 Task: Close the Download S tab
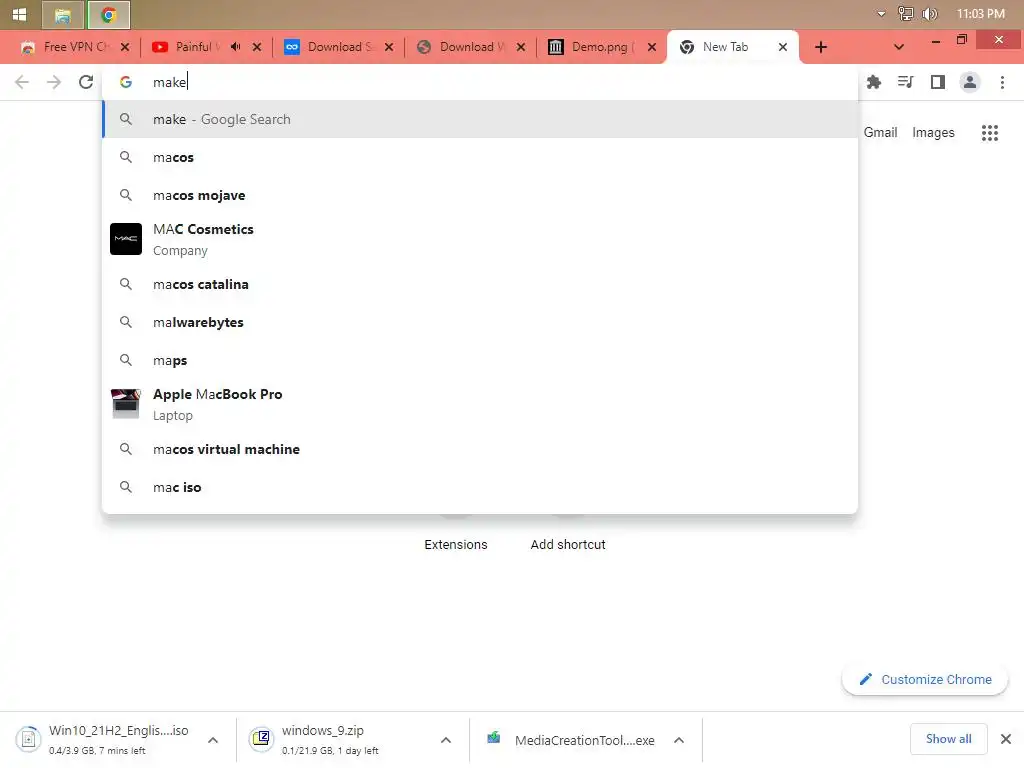tap(389, 47)
